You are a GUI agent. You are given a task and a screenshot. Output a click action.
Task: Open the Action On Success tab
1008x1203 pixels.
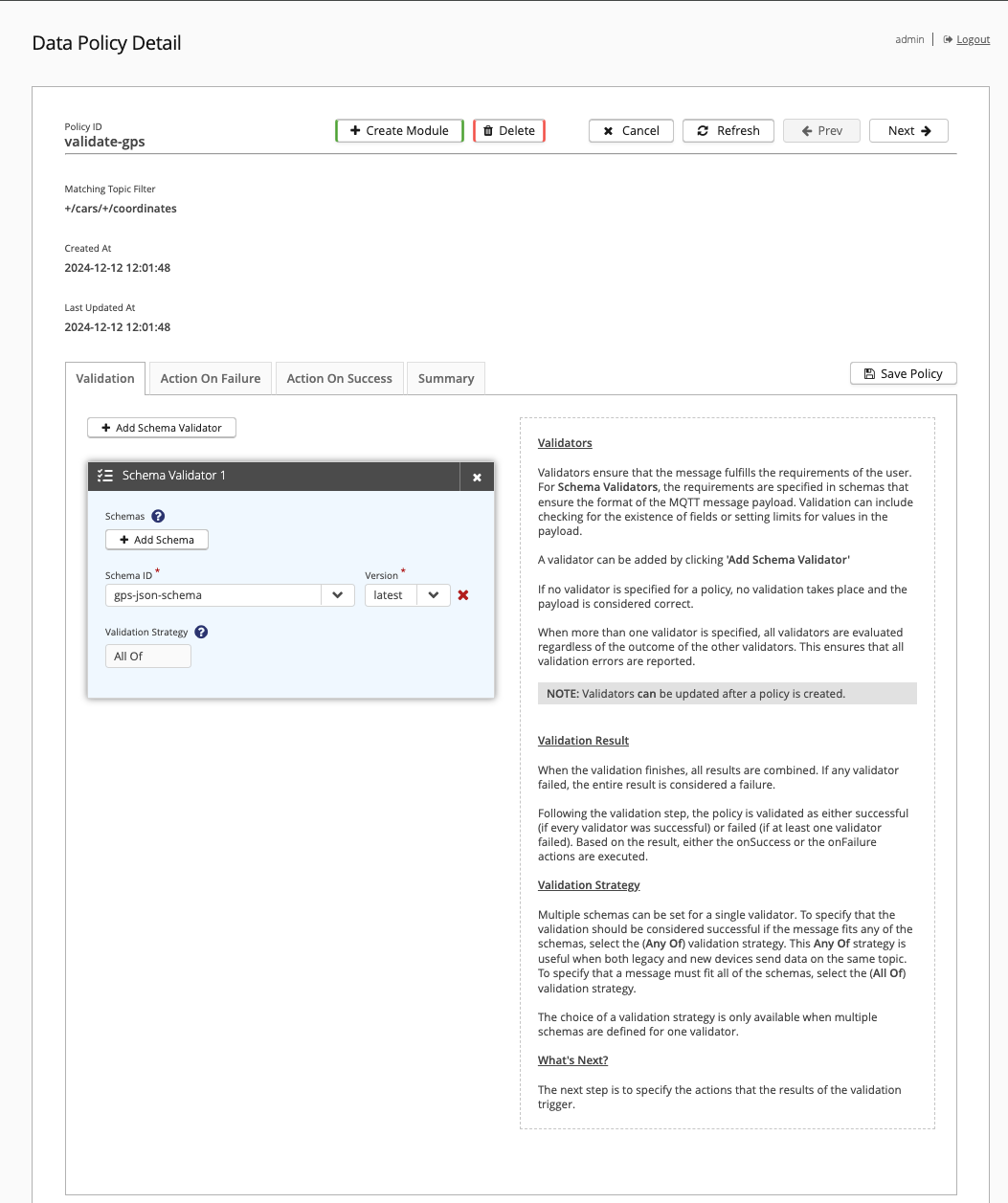click(x=340, y=378)
